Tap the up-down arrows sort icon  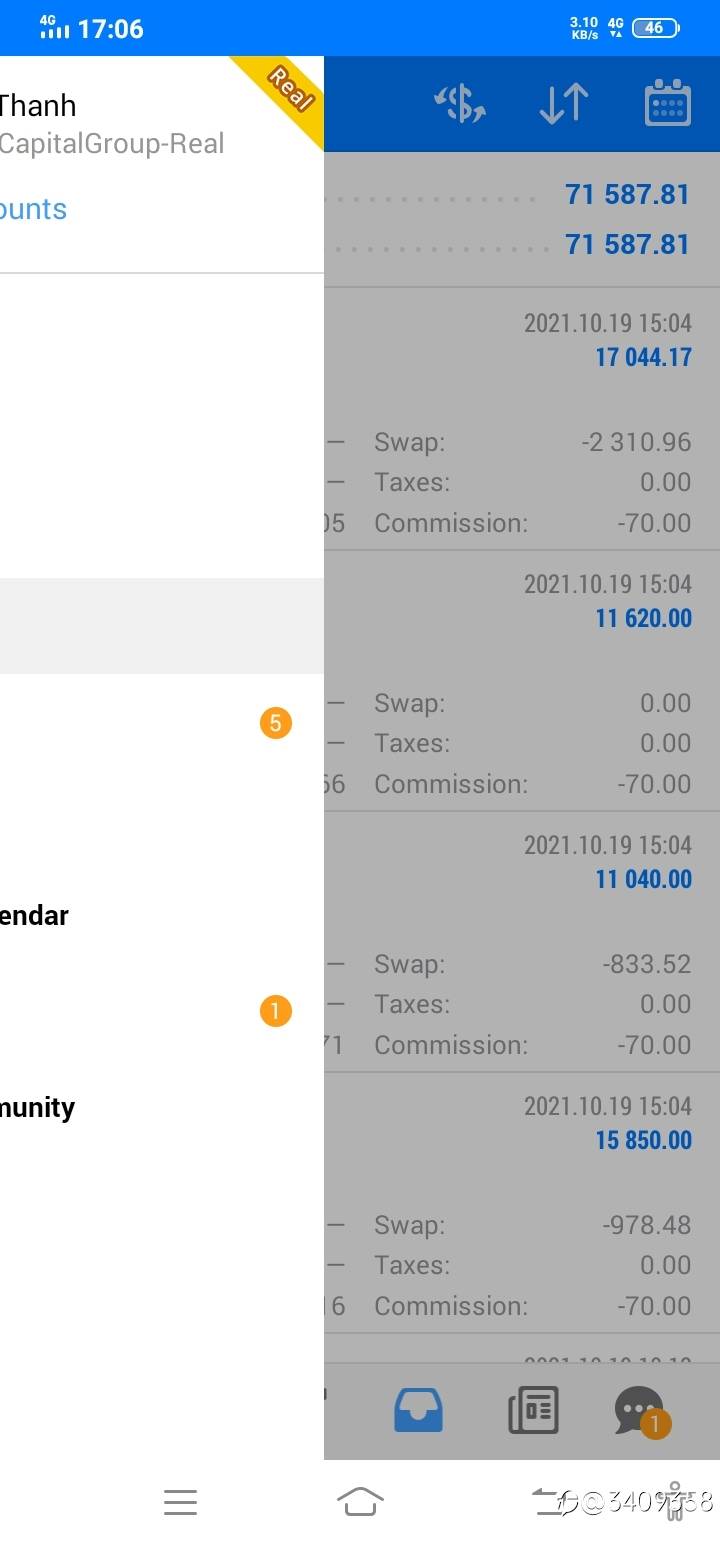564,104
